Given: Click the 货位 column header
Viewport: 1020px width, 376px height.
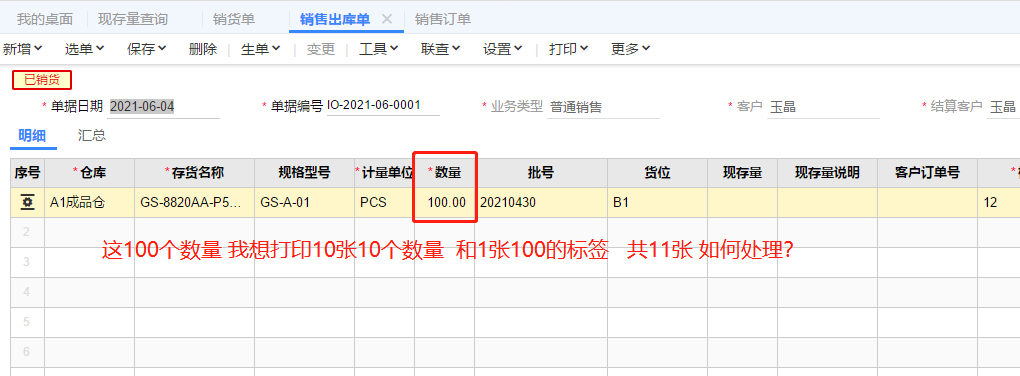Looking at the screenshot, I should click(x=658, y=172).
